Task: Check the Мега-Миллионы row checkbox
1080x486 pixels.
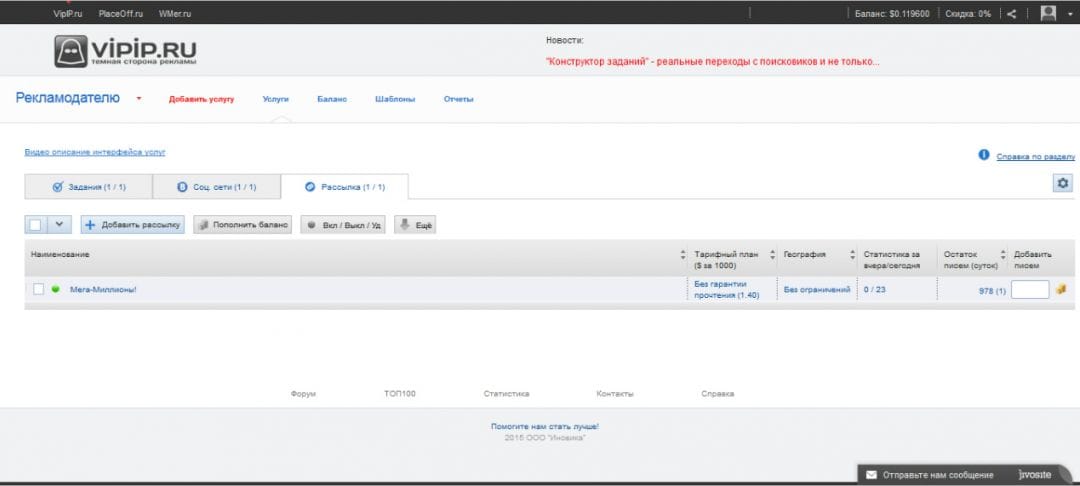Action: pos(39,289)
